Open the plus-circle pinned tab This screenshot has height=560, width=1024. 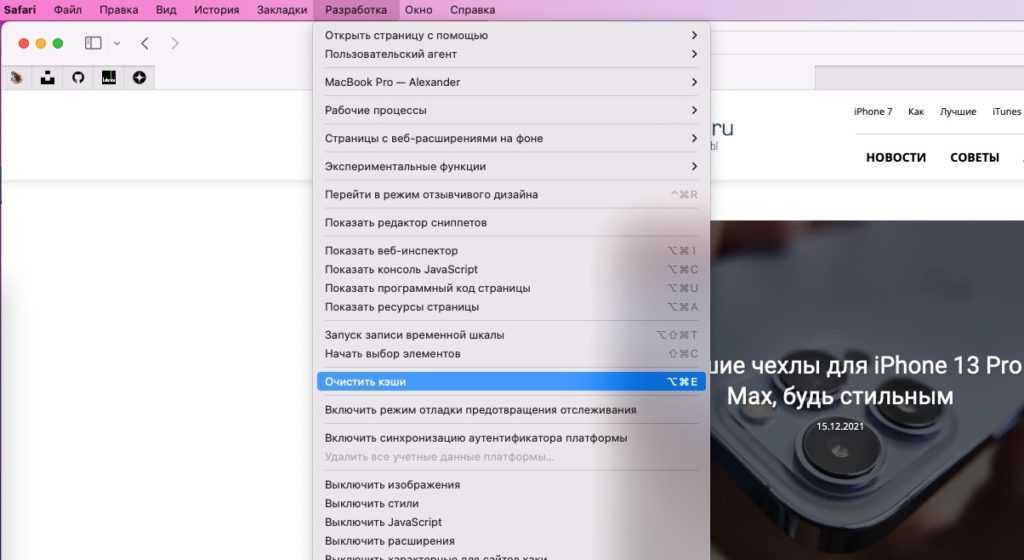click(x=139, y=77)
